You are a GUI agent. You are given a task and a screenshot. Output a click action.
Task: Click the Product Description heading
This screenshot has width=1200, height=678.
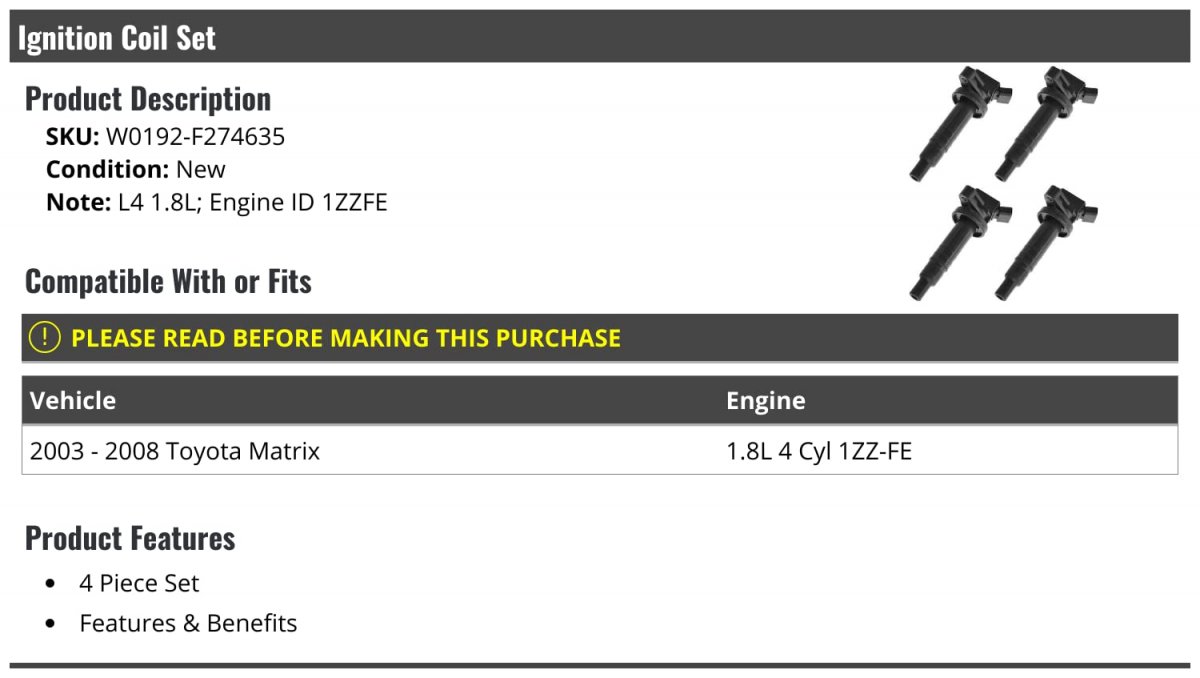point(148,99)
